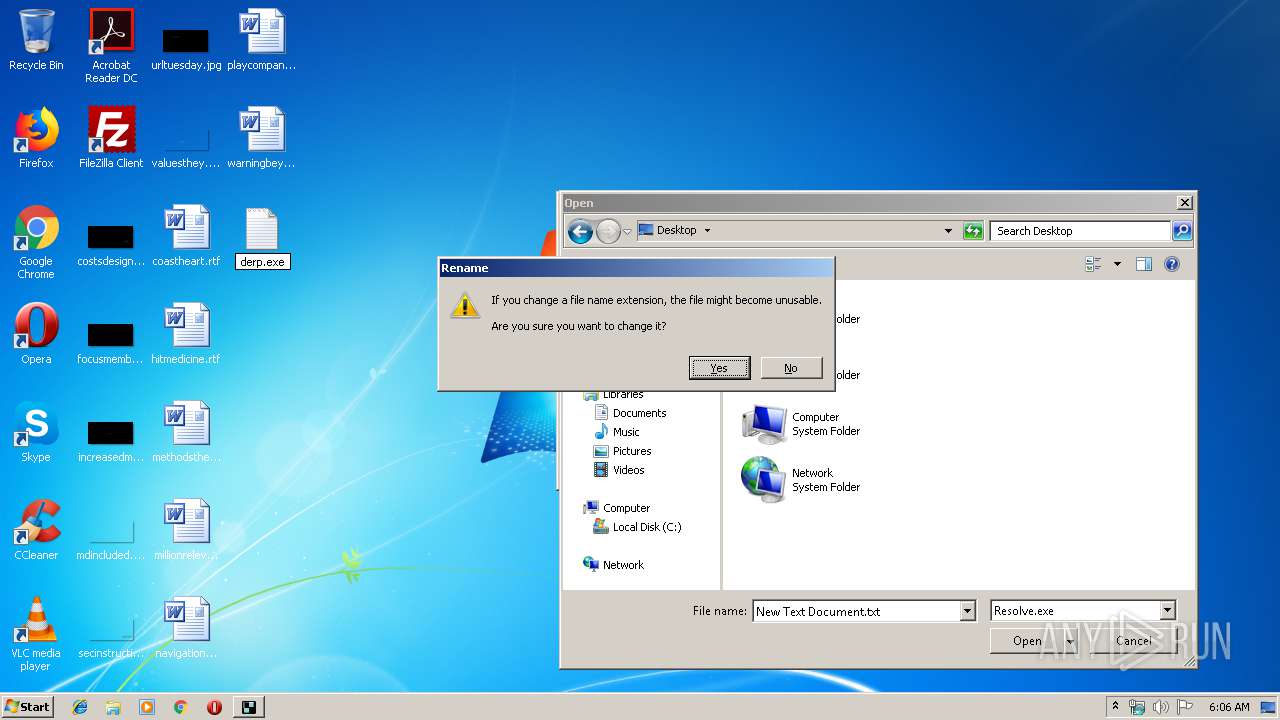Open Windows Explorer from taskbar
1280x720 pixels.
pyautogui.click(x=113, y=707)
